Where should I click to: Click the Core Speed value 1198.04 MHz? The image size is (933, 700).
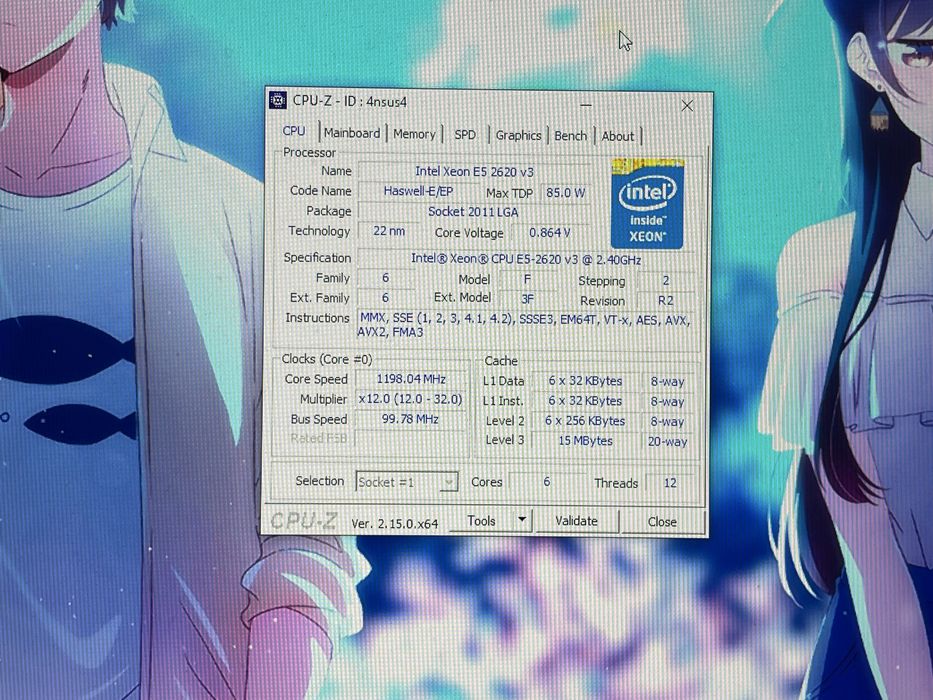click(x=411, y=379)
